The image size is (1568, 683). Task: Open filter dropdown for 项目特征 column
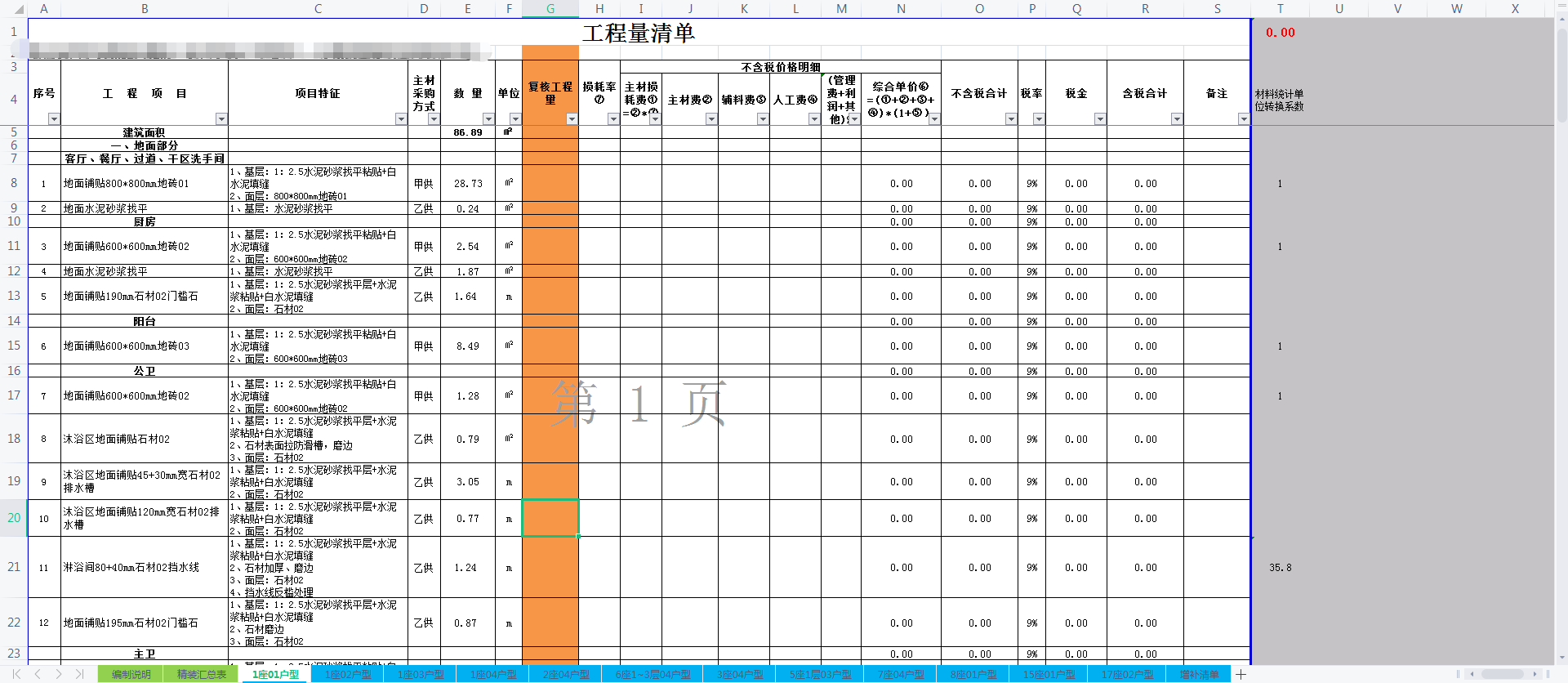401,119
